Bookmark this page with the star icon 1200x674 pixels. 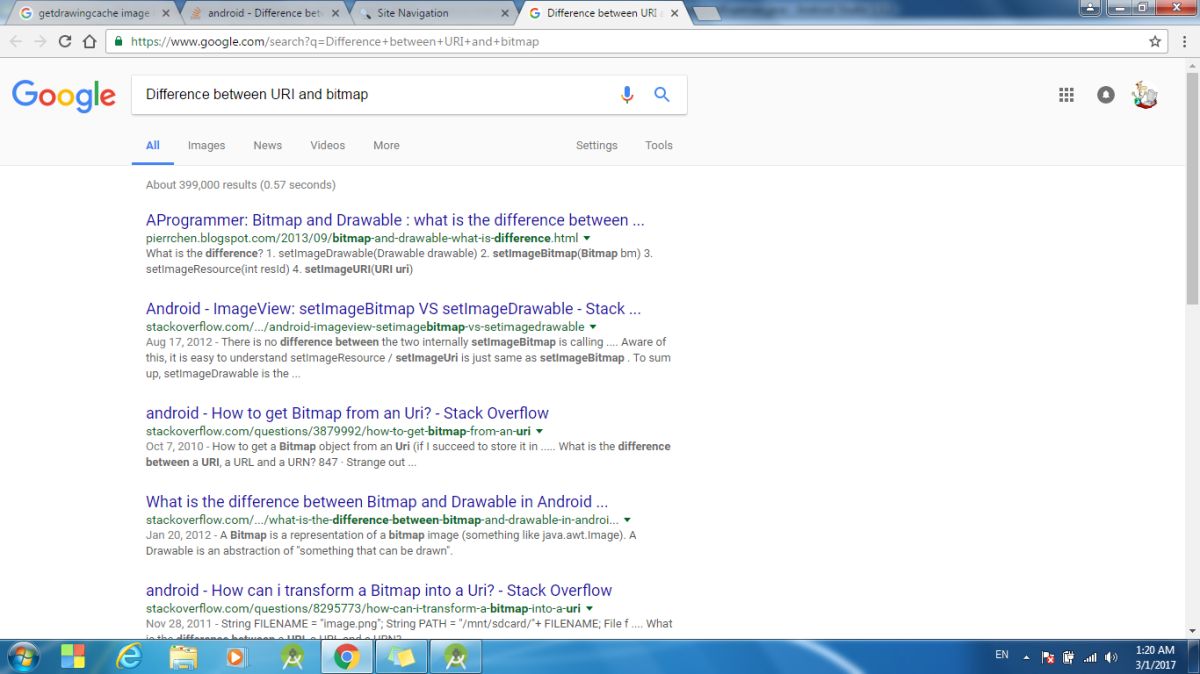(1155, 42)
